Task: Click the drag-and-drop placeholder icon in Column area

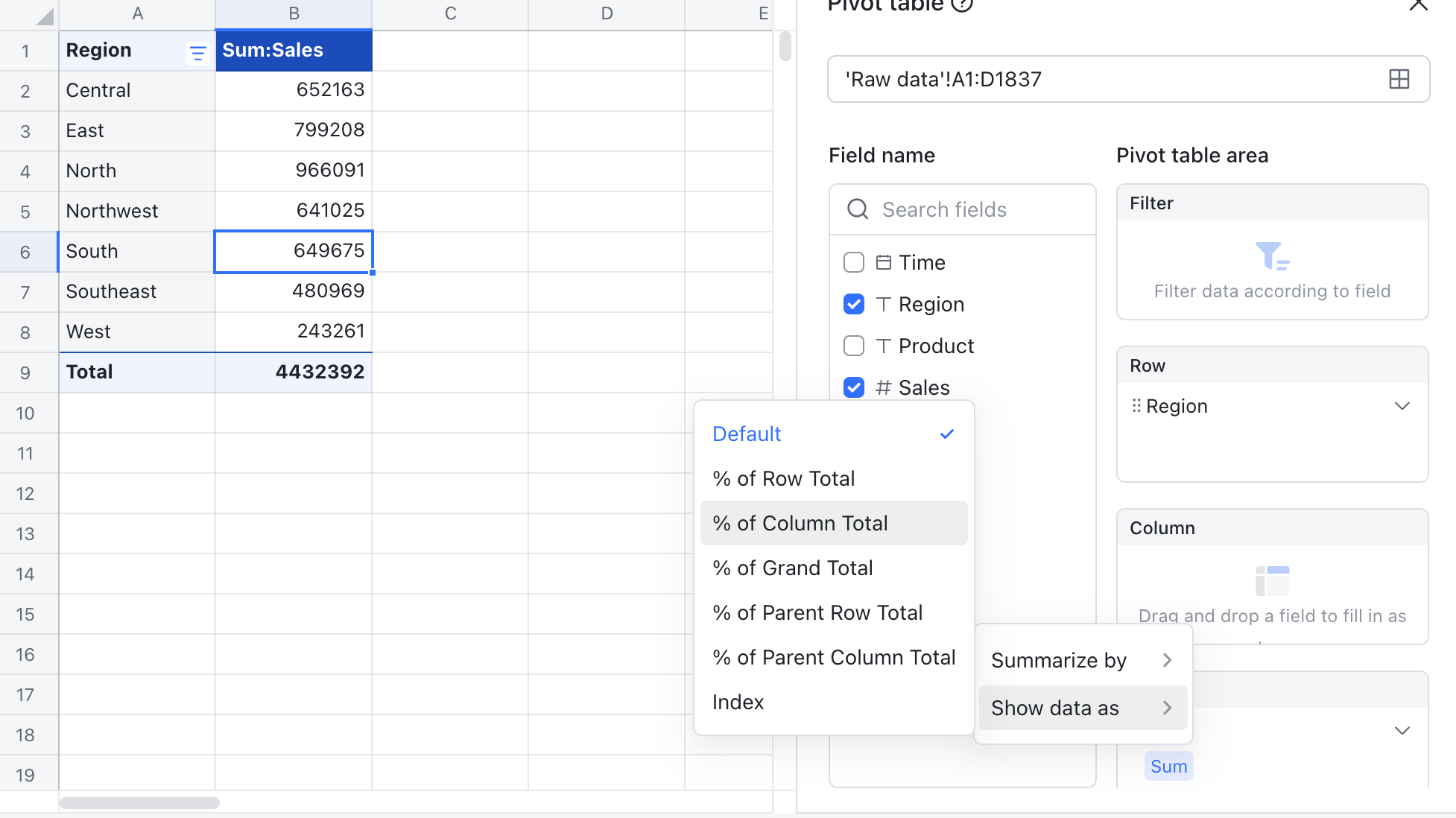Action: pos(1273,581)
